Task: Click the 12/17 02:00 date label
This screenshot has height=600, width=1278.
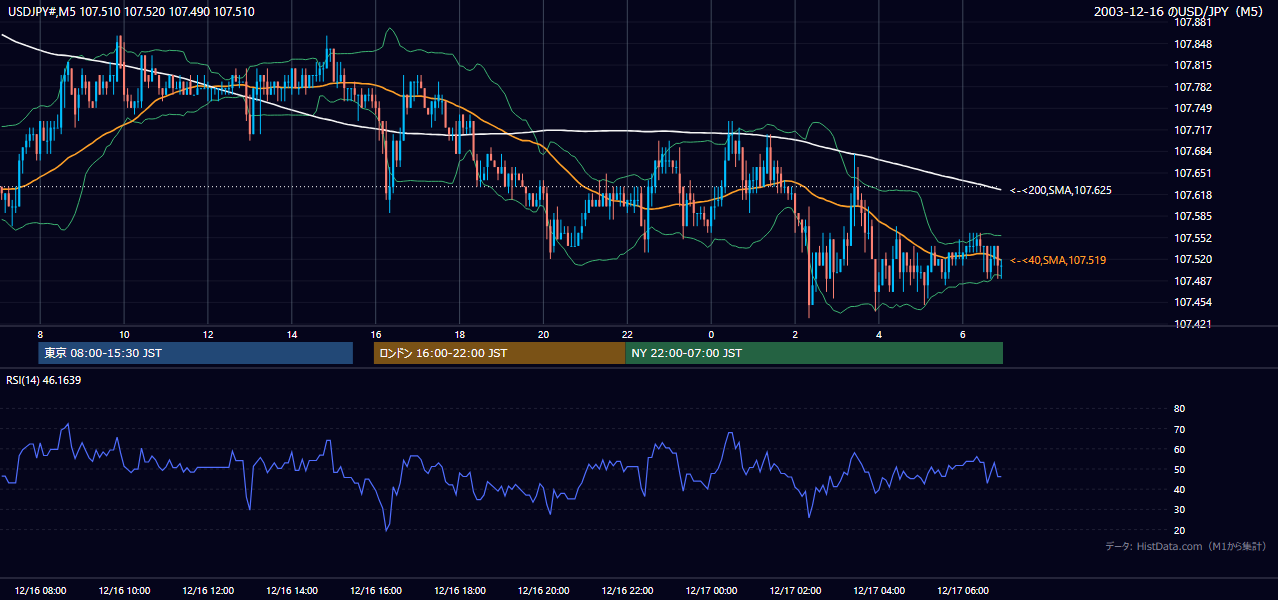Action: tap(795, 590)
